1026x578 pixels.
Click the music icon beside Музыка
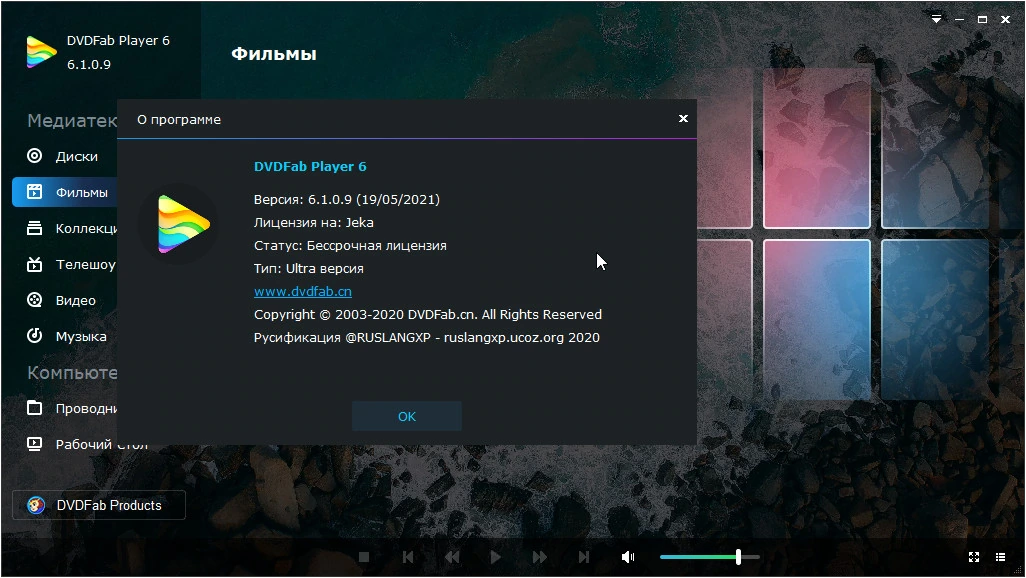click(x=34, y=336)
